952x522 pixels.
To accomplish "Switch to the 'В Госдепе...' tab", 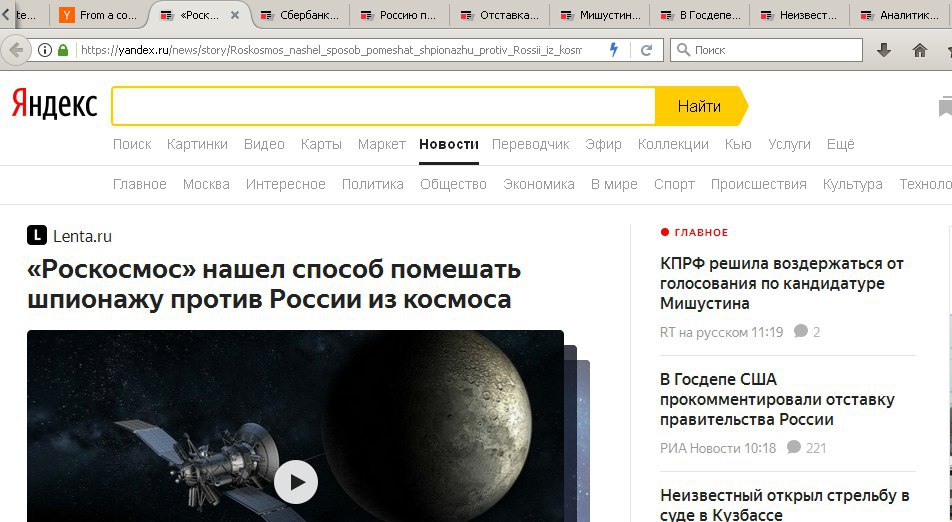I will click(700, 15).
